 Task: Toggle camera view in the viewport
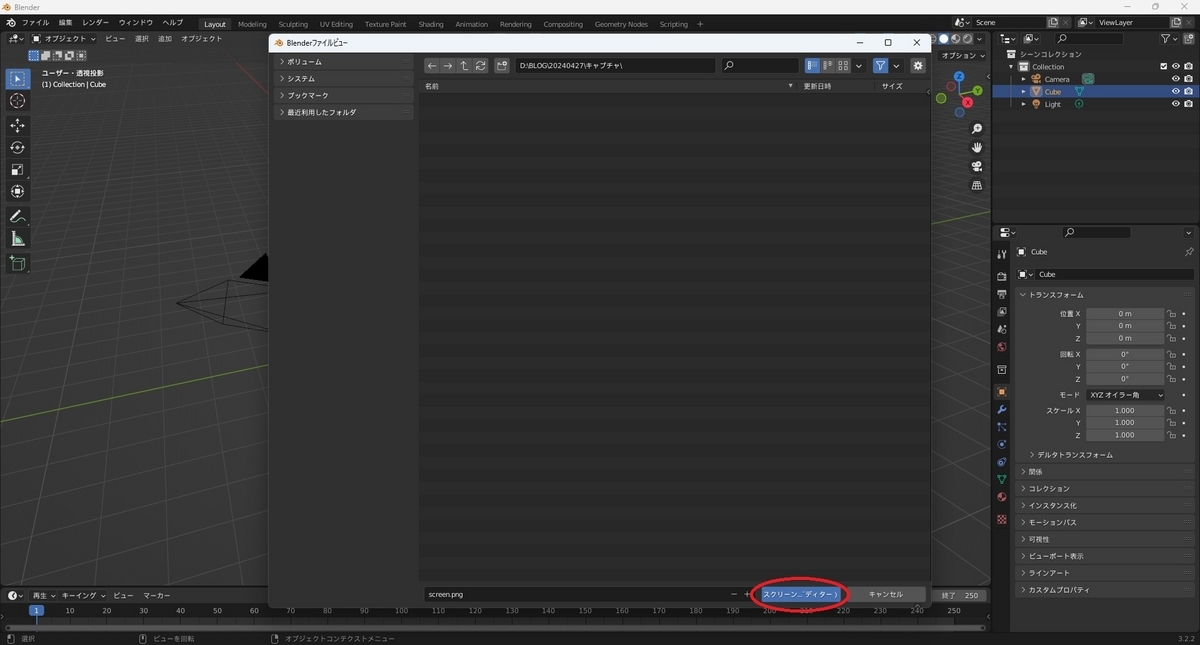pyautogui.click(x=977, y=166)
